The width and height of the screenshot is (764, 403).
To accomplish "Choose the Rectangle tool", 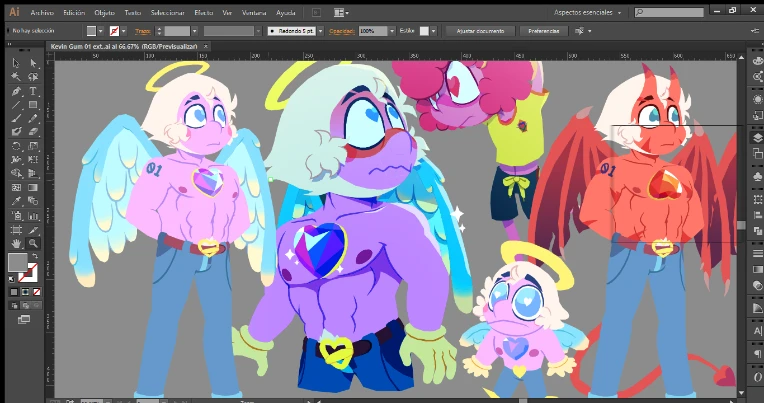I will coord(33,105).
